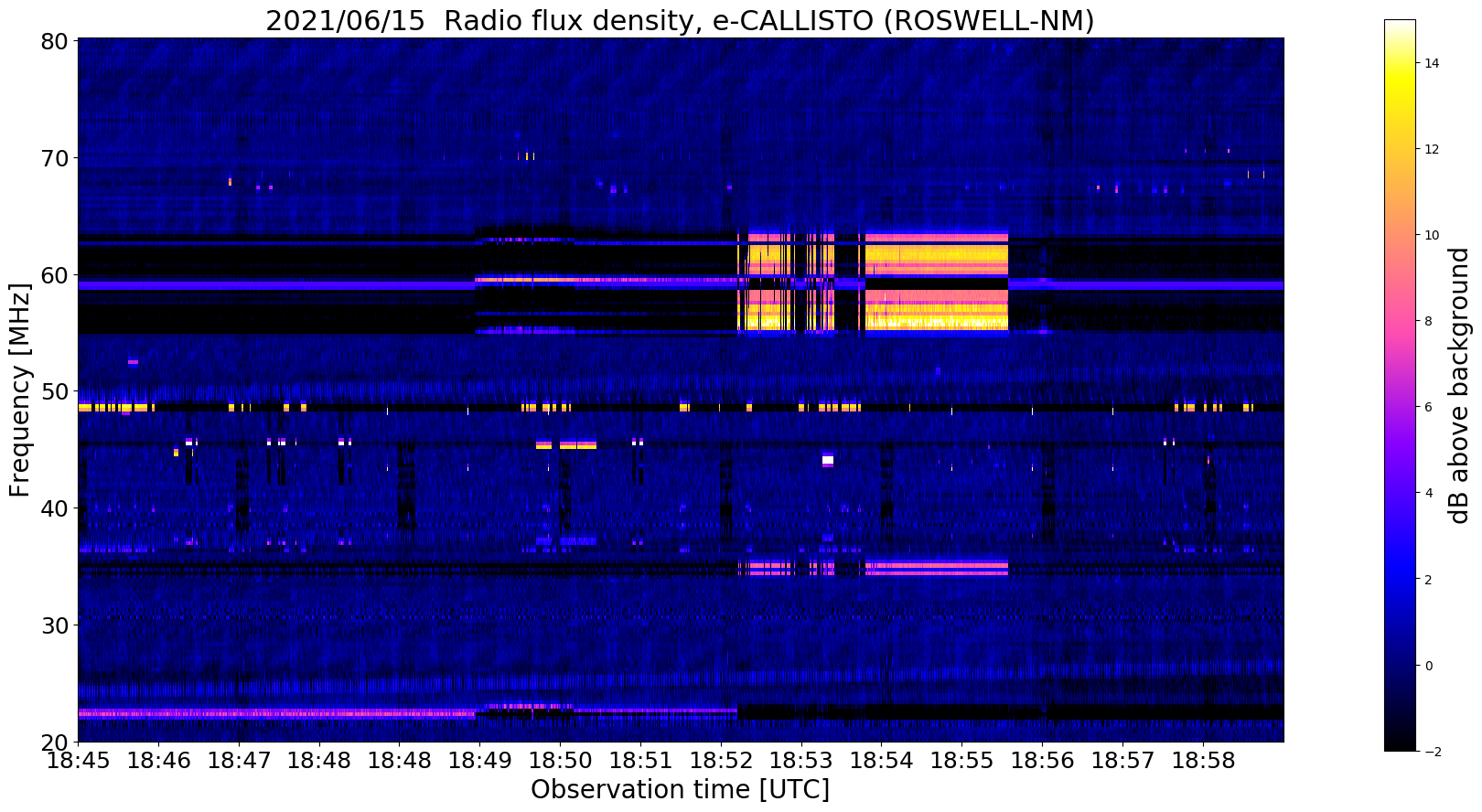Screen dimensions: 1482x812
Task: Select the 18:49 time tick label
Action: pos(479,761)
